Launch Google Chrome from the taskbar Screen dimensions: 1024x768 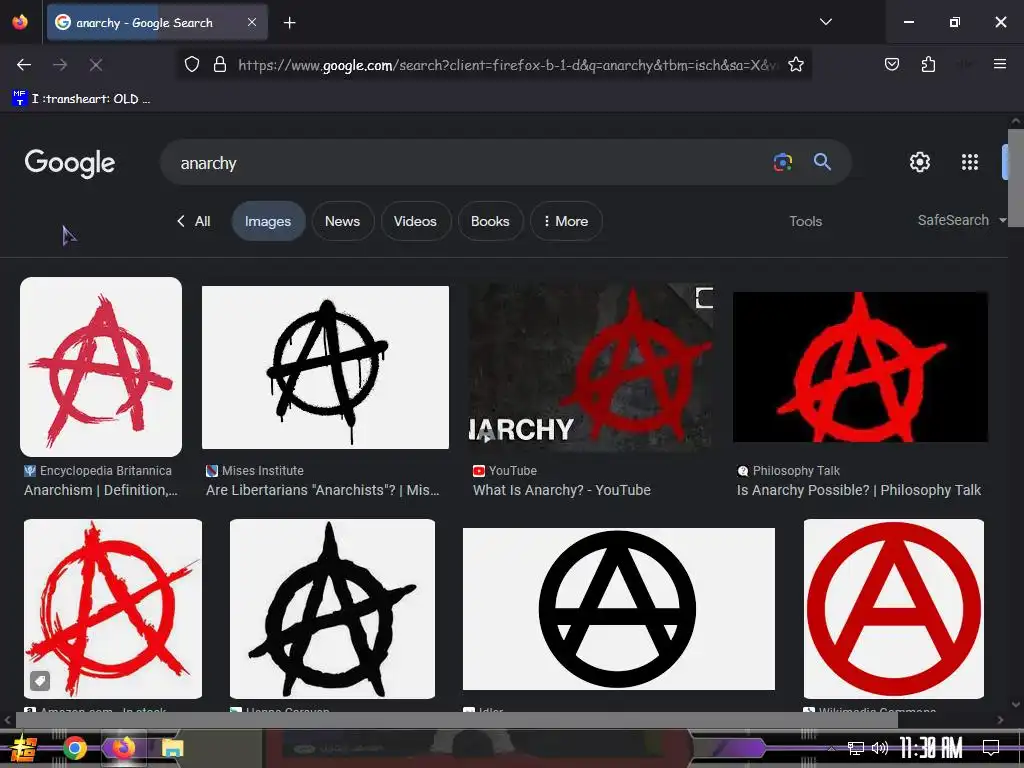click(x=74, y=748)
